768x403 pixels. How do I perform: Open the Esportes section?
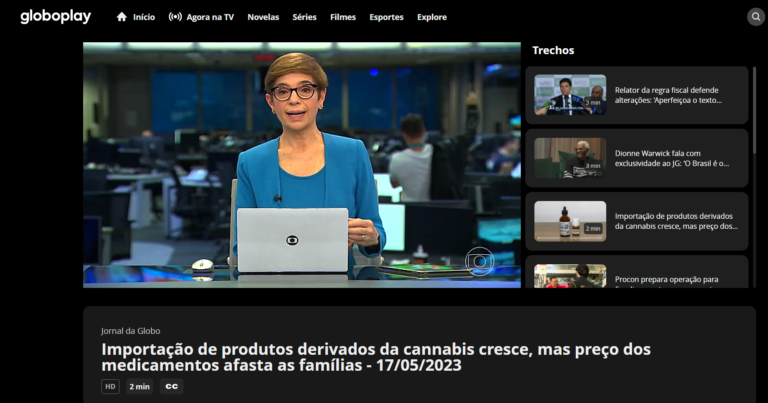[386, 17]
